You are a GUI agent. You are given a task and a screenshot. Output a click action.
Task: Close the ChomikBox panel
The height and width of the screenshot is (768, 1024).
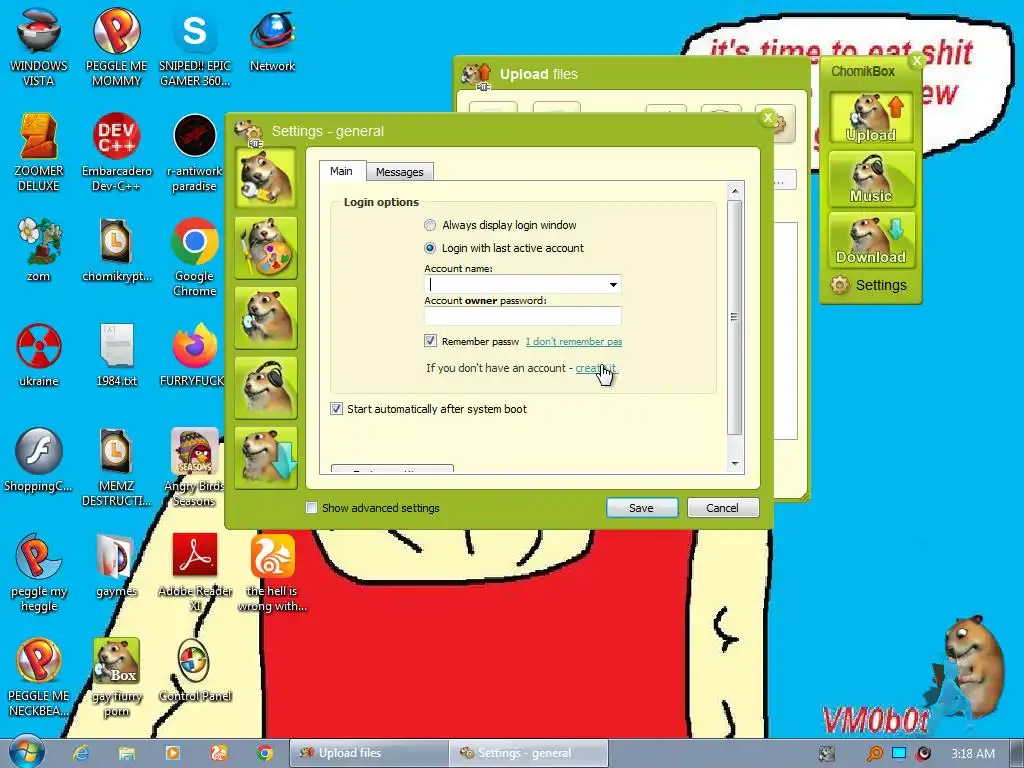tap(917, 61)
